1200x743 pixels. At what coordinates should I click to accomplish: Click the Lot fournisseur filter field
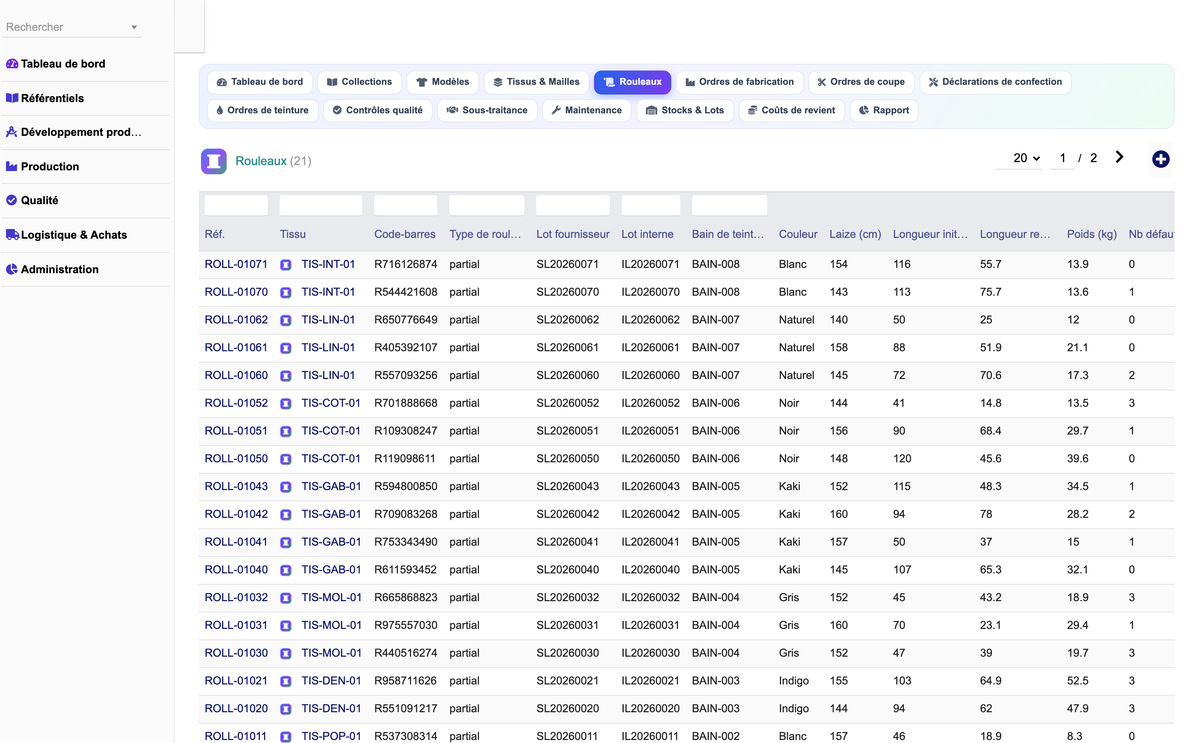(x=573, y=205)
